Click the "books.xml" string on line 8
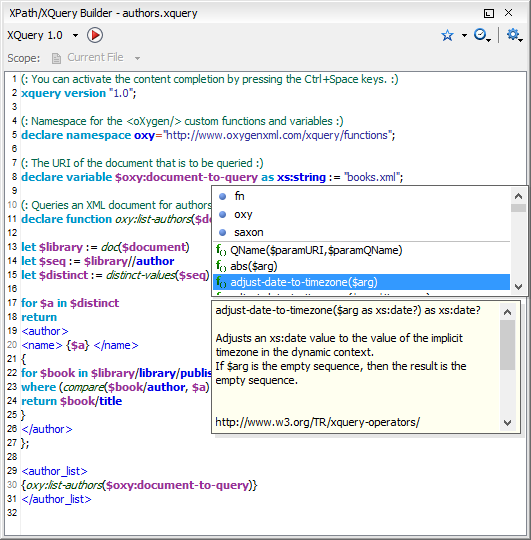 coord(372,177)
